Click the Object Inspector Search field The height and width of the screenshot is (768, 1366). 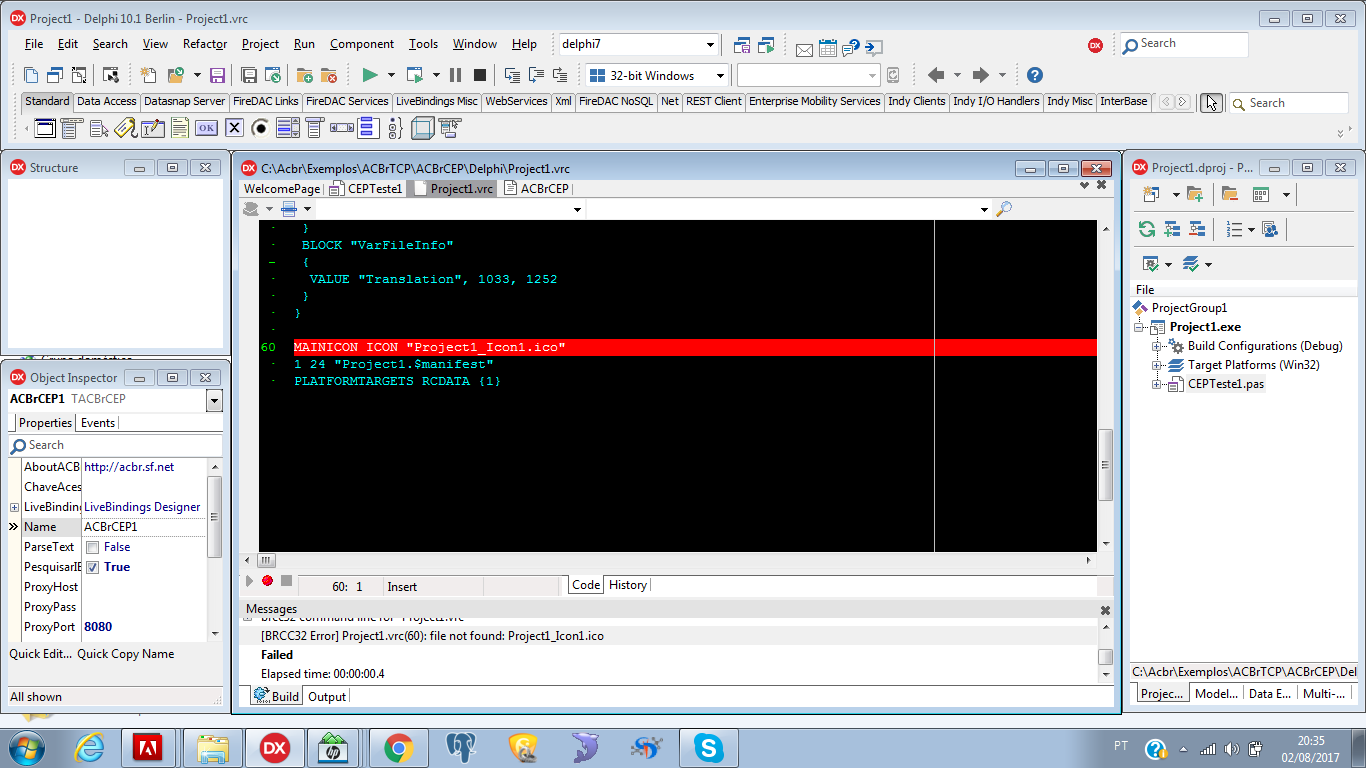115,445
